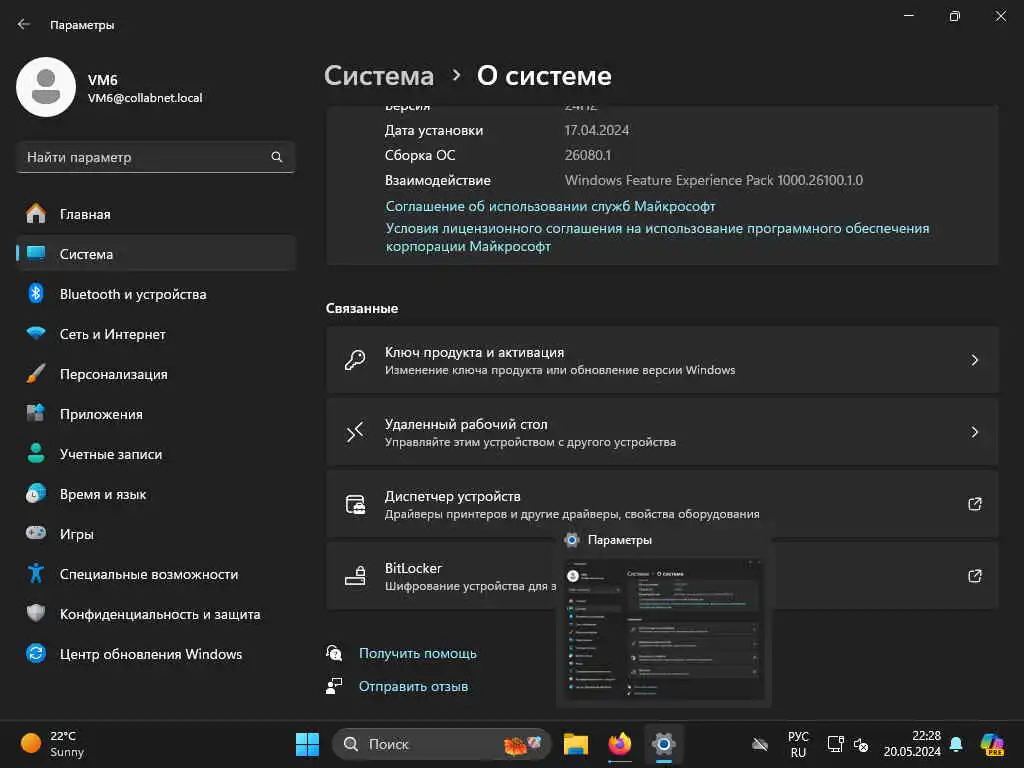Click the Wi-Fi icon beside Сеть и Интернет
Viewport: 1024px width, 768px height.
[x=36, y=333]
